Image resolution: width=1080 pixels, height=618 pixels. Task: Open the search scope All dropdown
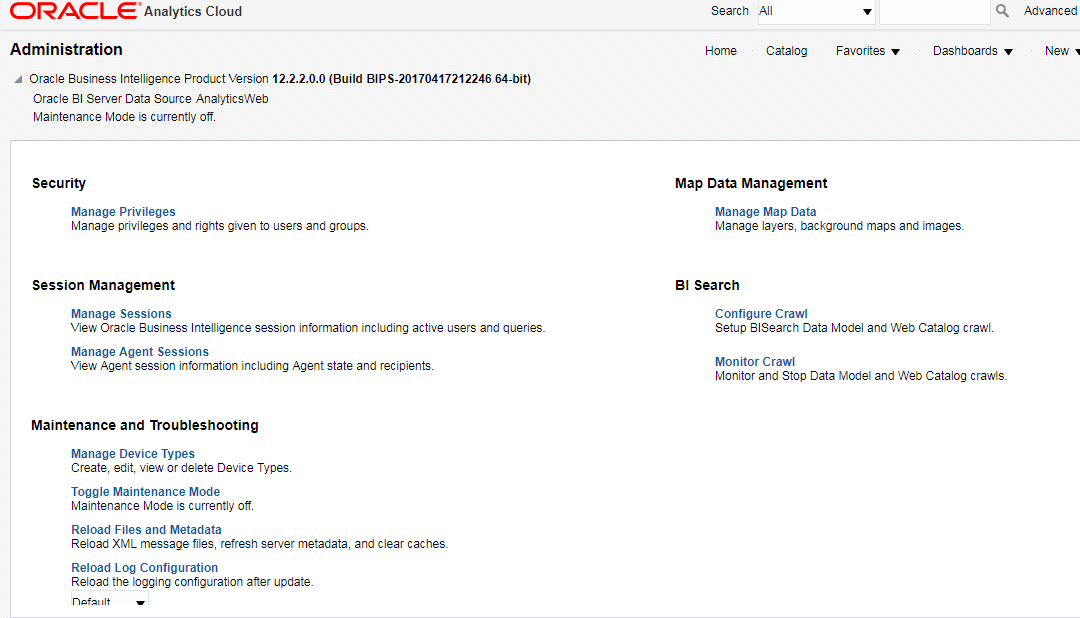[x=815, y=12]
